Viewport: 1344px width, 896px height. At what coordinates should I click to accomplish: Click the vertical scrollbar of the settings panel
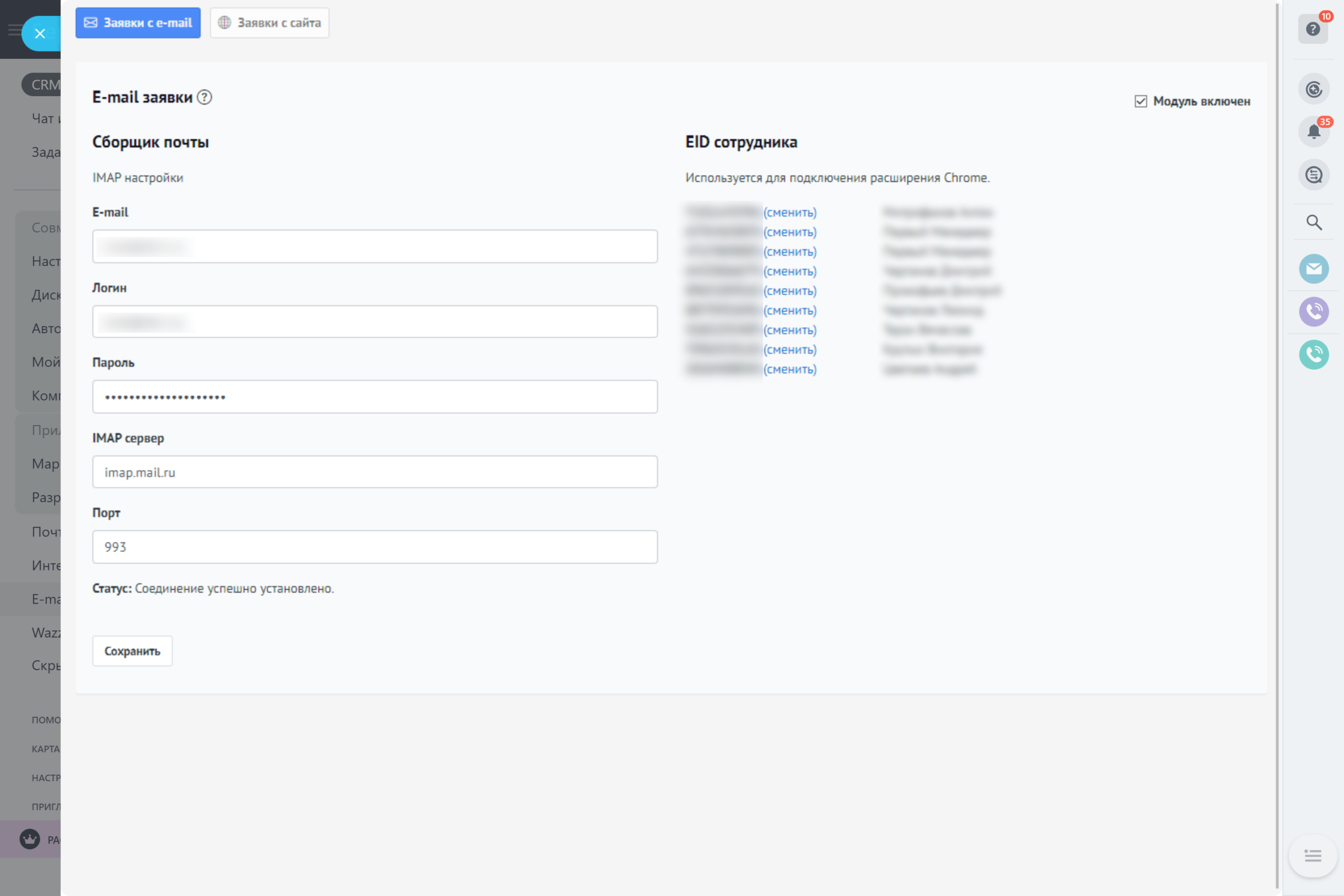coord(1277,446)
